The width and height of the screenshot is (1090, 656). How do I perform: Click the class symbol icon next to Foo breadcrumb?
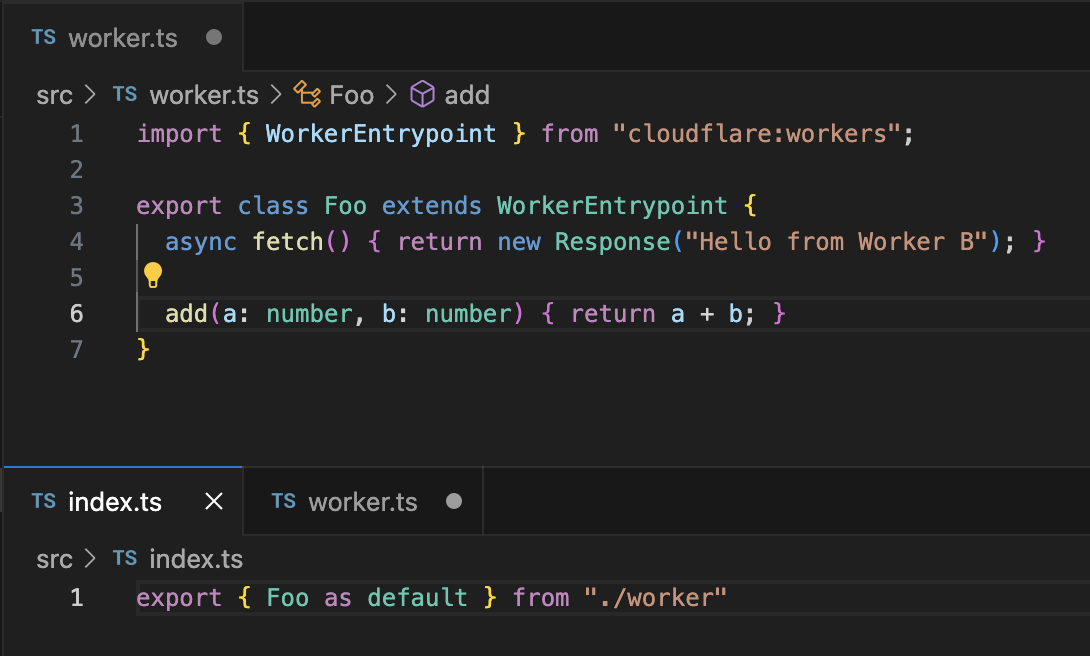click(307, 94)
